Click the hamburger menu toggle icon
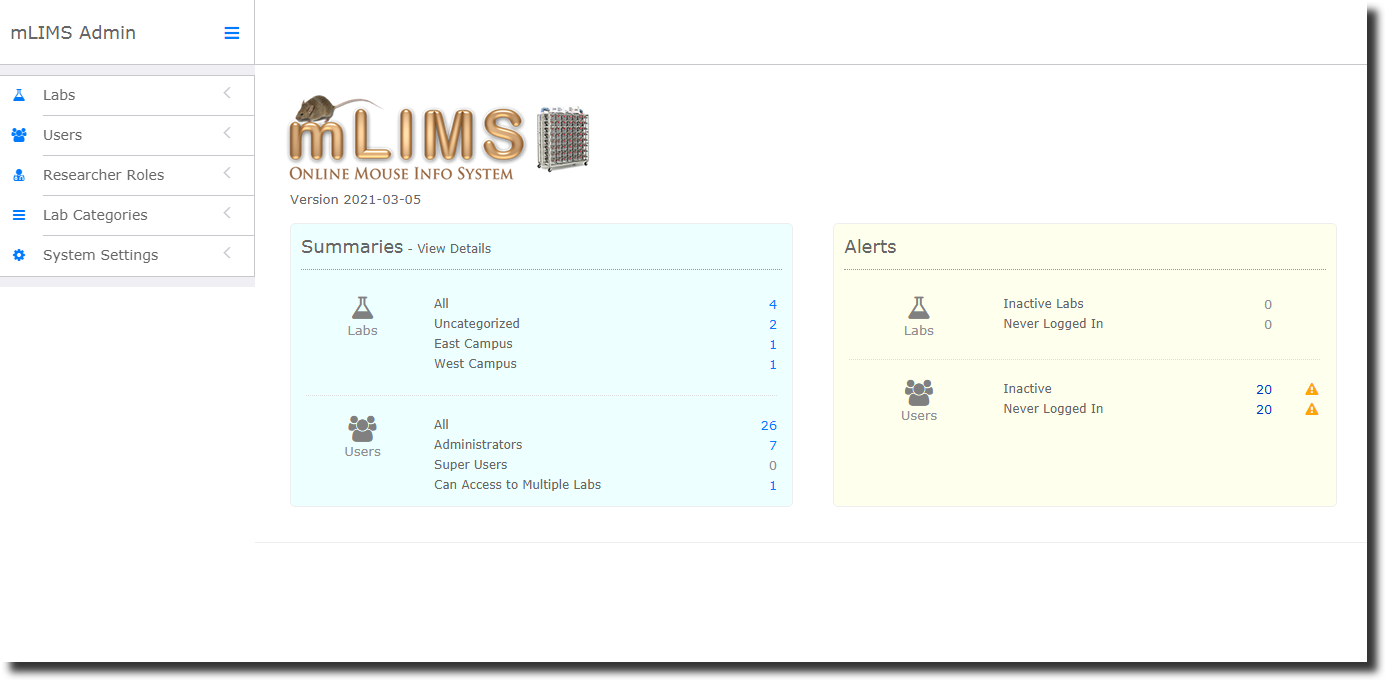Screen dimensions: 1385x680 pos(232,33)
